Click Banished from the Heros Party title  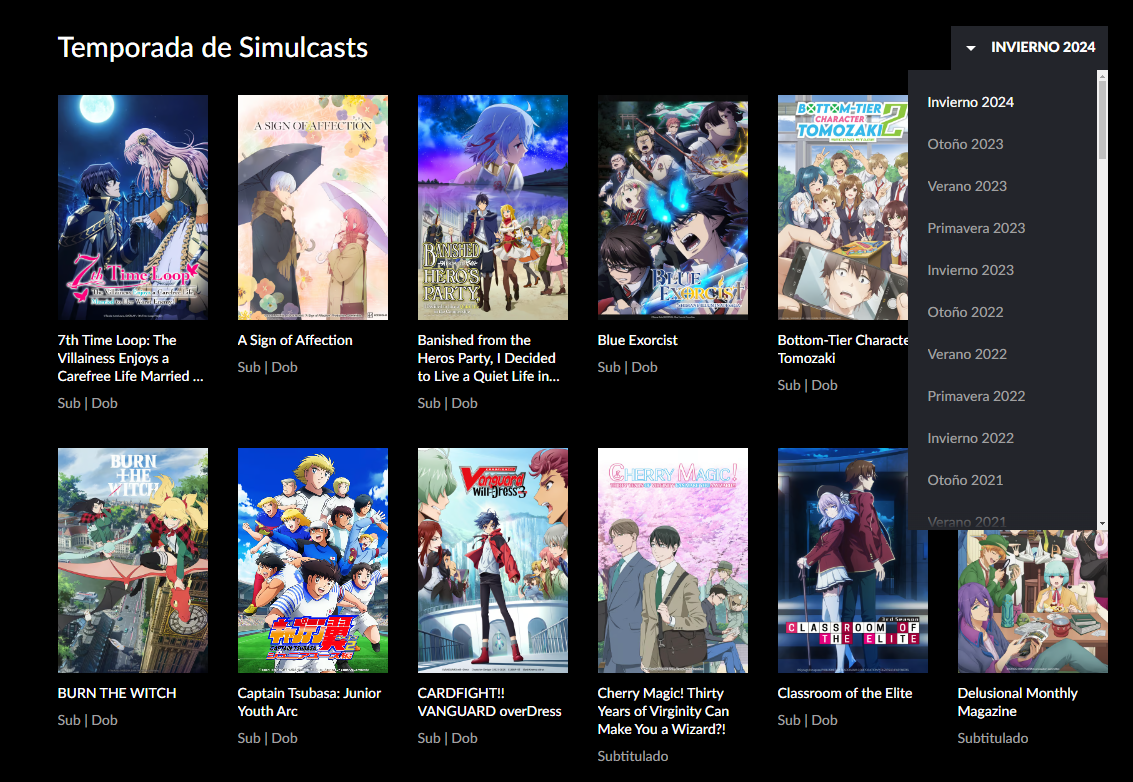coord(488,358)
